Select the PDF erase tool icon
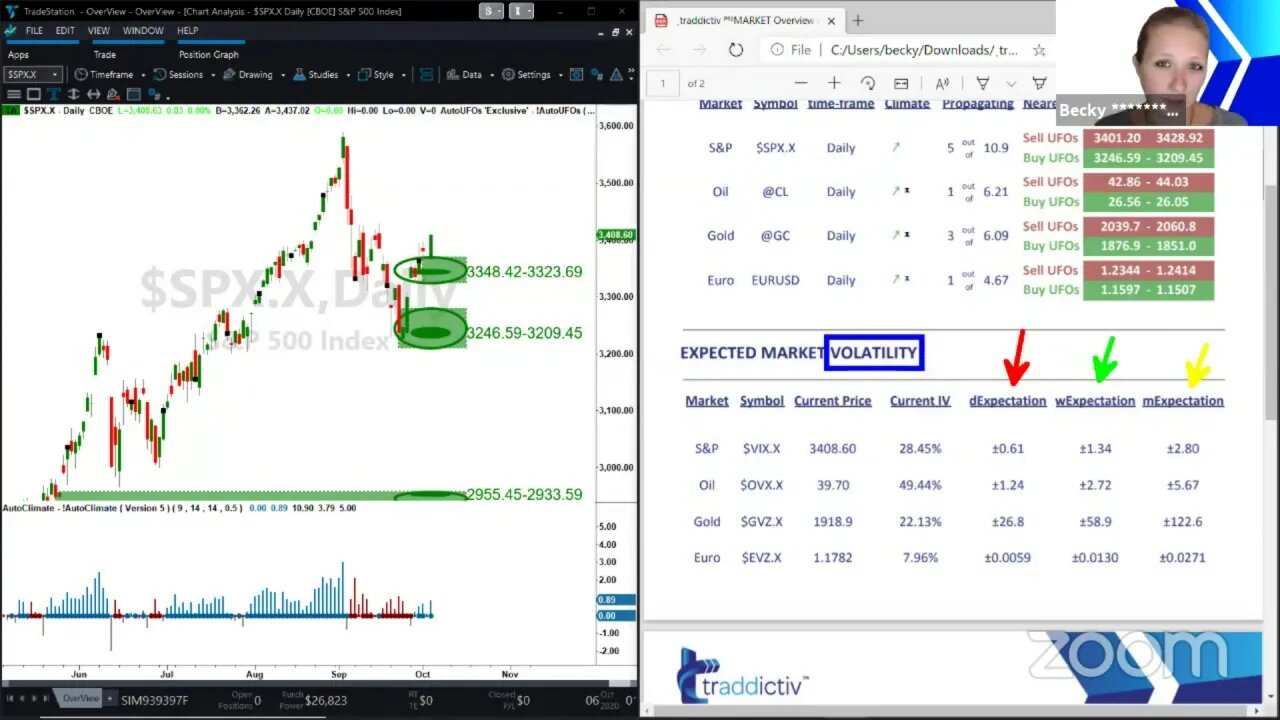The height and width of the screenshot is (720, 1280). [1039, 83]
